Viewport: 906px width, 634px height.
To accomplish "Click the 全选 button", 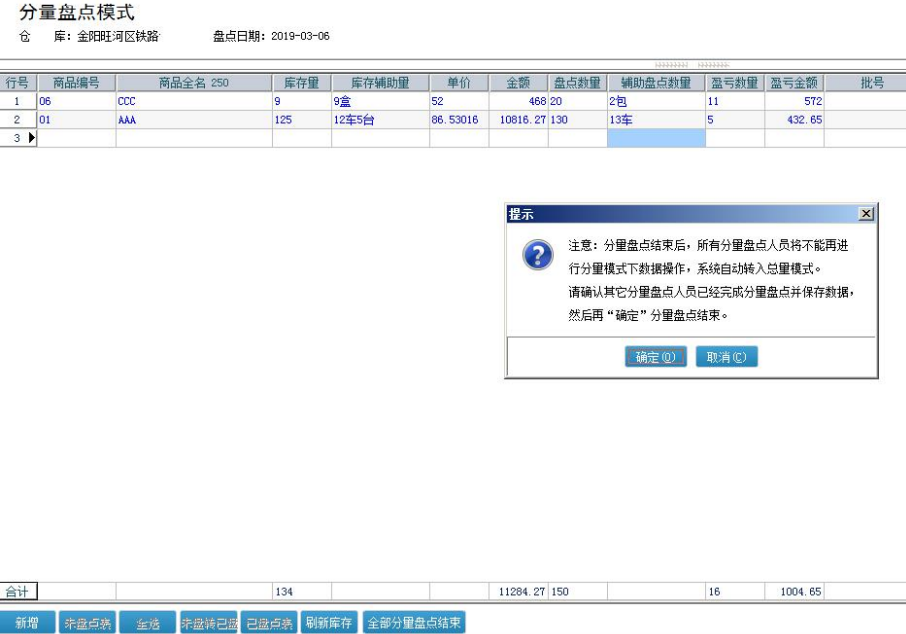I will (x=147, y=623).
